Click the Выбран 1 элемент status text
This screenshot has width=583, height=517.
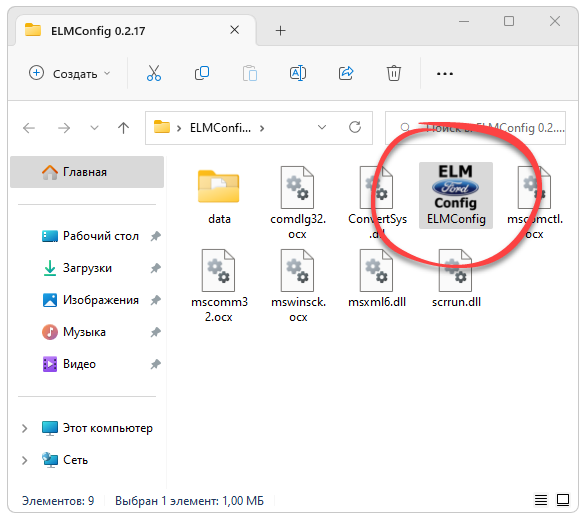[189, 501]
